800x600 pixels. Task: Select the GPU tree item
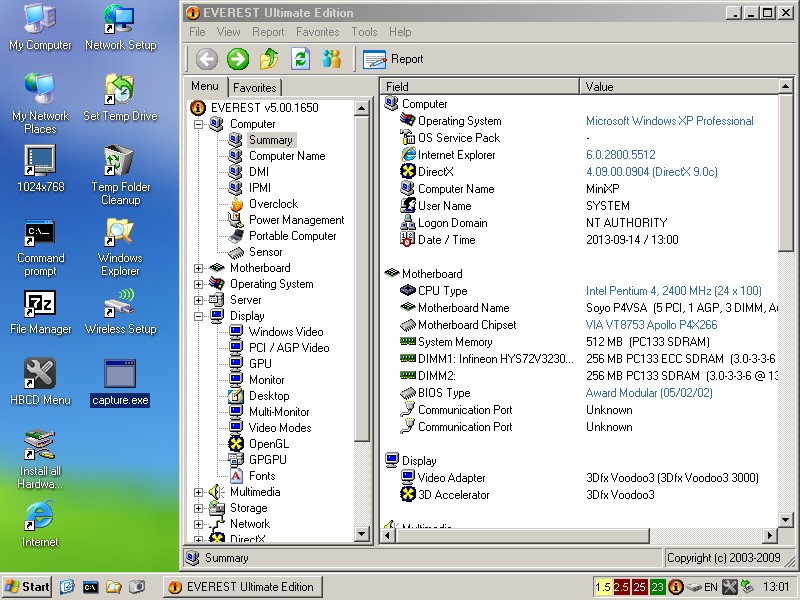pyautogui.click(x=260, y=364)
